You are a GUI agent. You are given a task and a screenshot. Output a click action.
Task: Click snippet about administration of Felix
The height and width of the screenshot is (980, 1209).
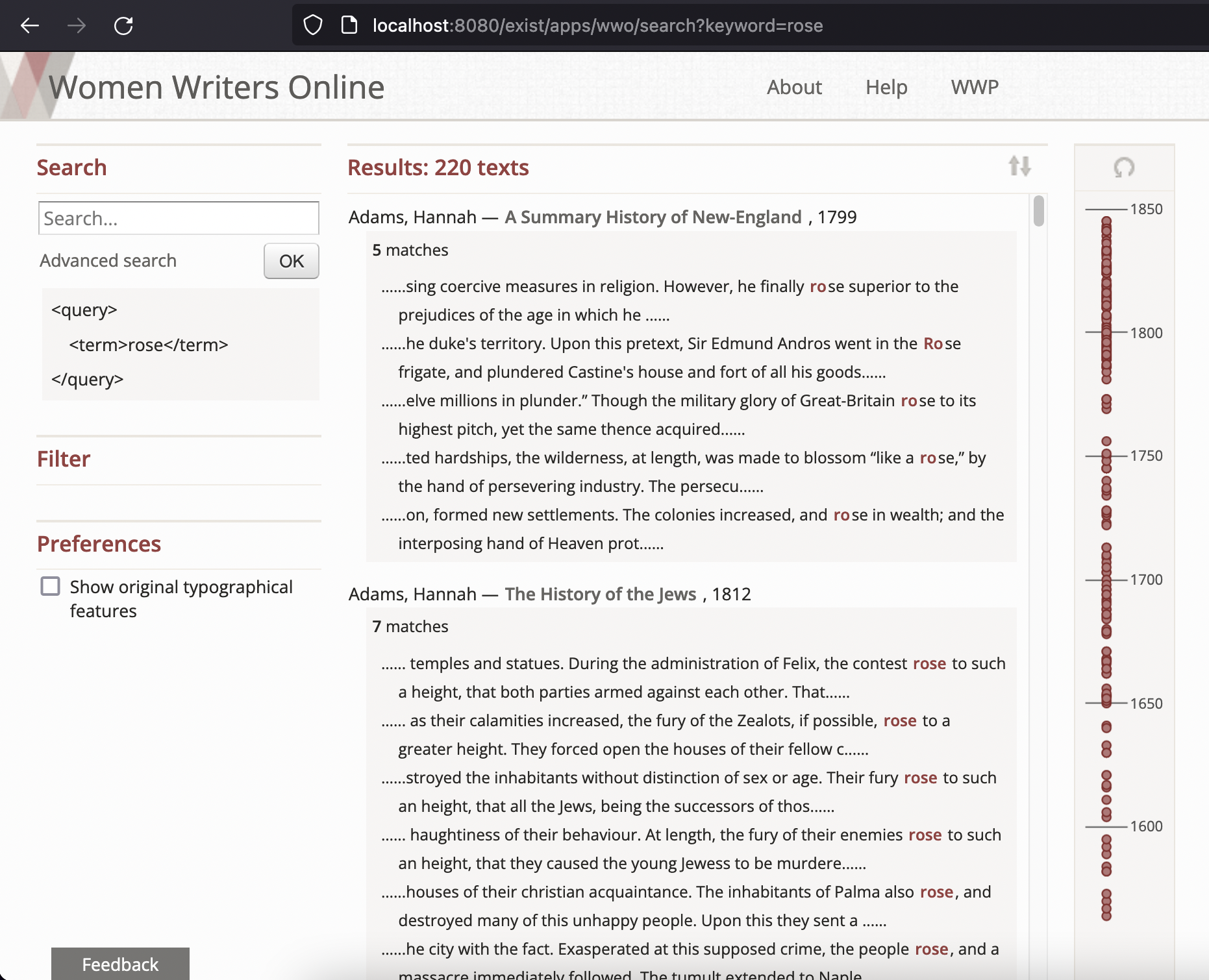click(x=693, y=678)
